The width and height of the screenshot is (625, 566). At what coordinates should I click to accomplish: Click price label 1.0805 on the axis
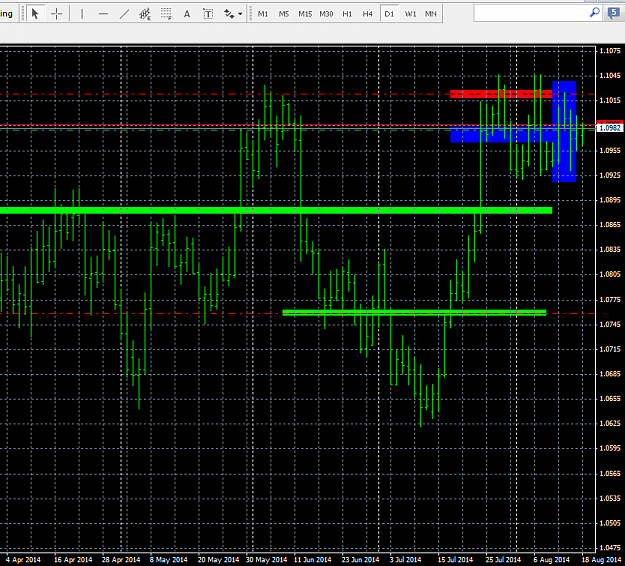[610, 274]
